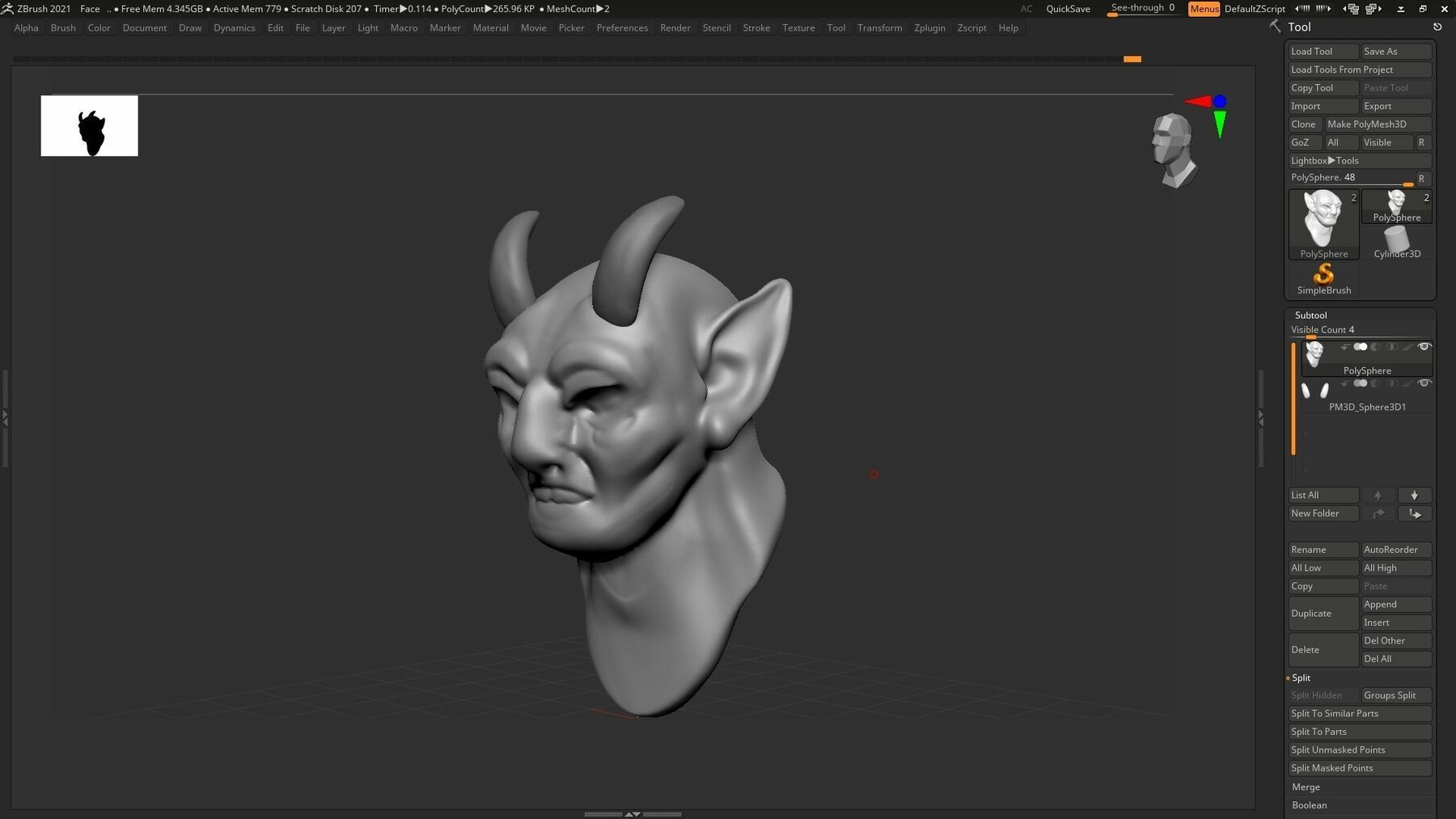The image size is (1456, 819).
Task: Open QuickSave from the top bar
Action: 1068,9
